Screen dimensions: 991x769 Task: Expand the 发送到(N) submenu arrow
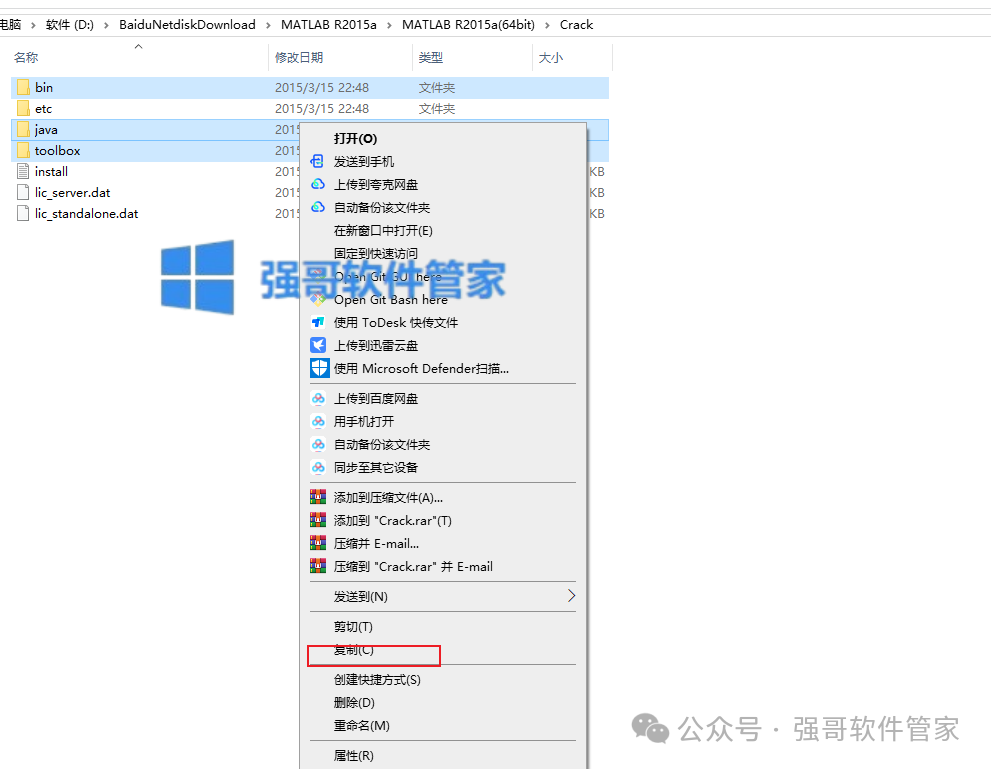[x=571, y=596]
